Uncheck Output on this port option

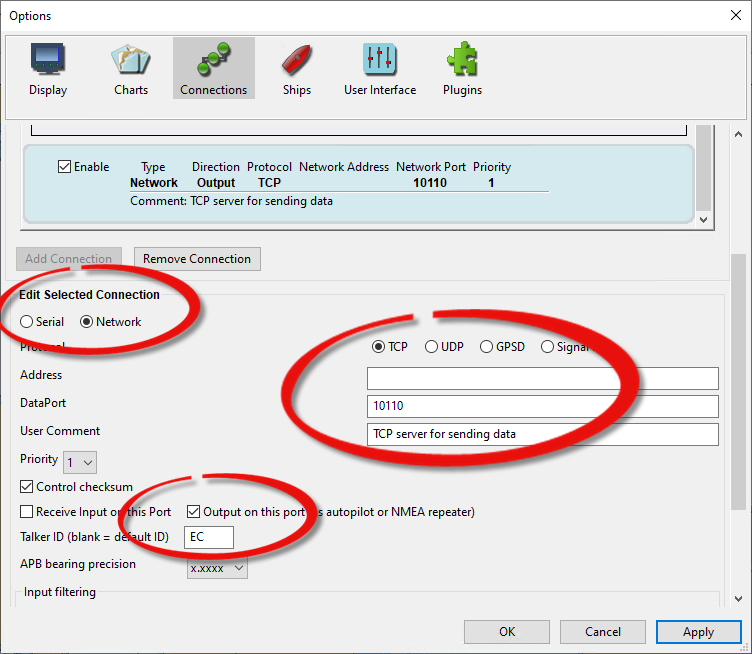(x=194, y=511)
